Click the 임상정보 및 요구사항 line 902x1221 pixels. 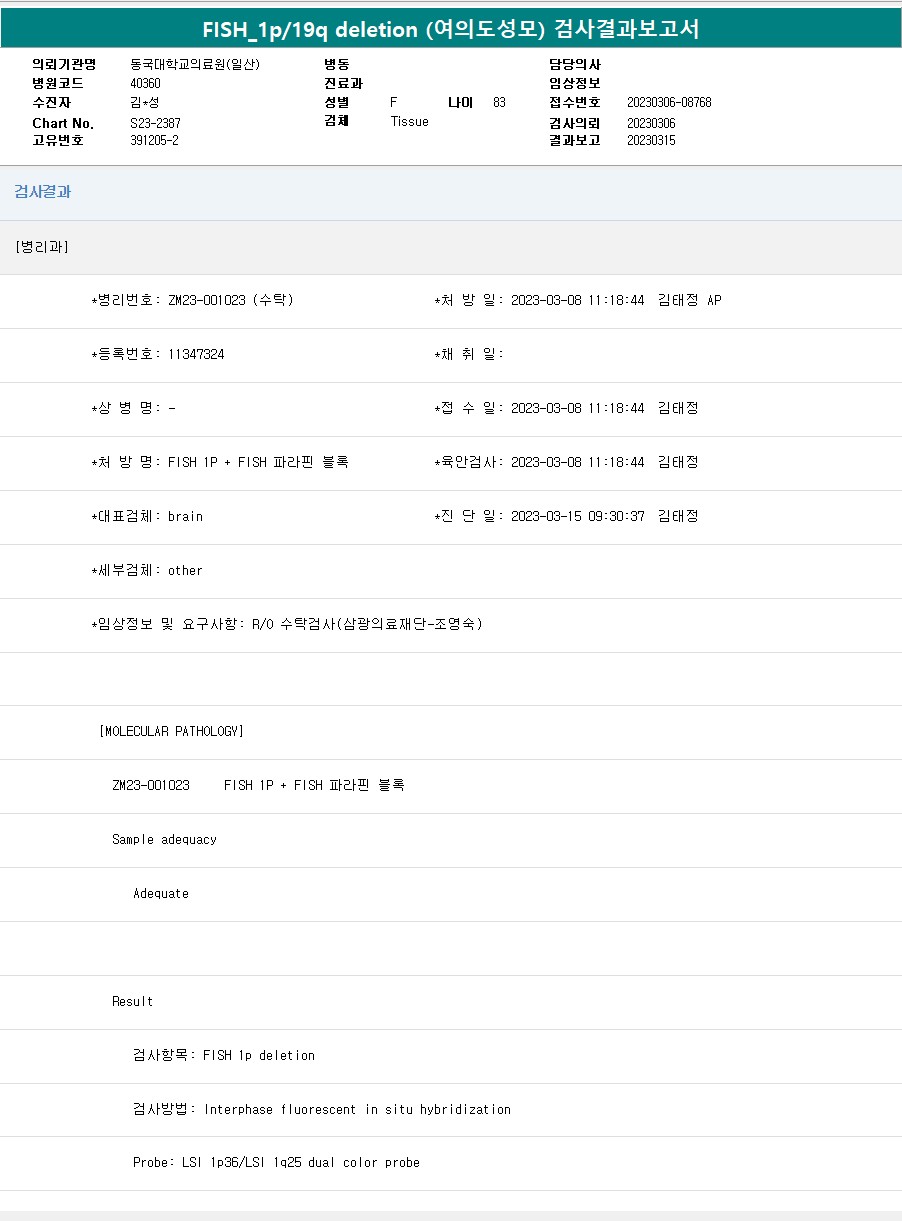pyautogui.click(x=287, y=624)
